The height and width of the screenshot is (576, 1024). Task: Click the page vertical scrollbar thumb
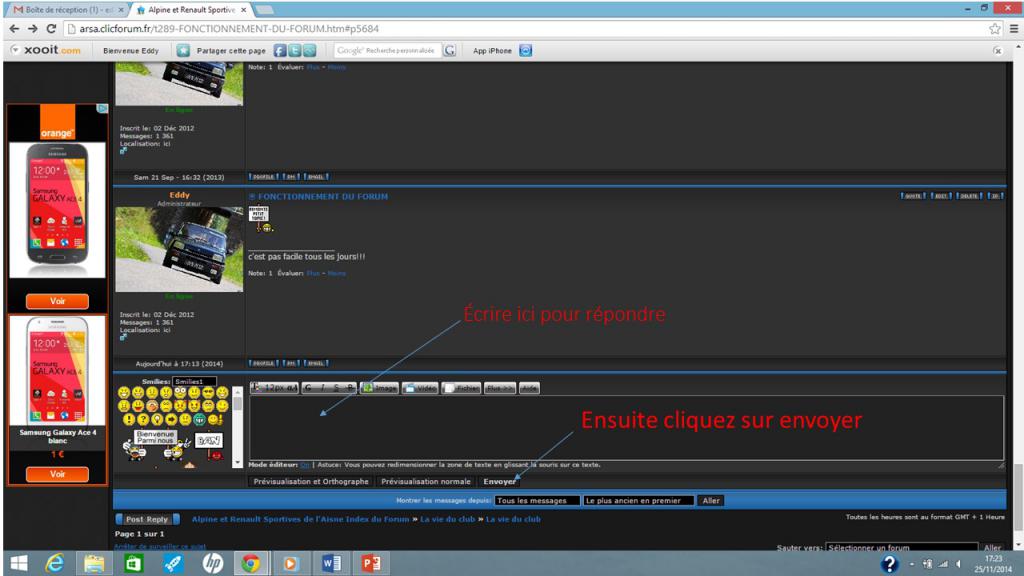coord(1018,498)
